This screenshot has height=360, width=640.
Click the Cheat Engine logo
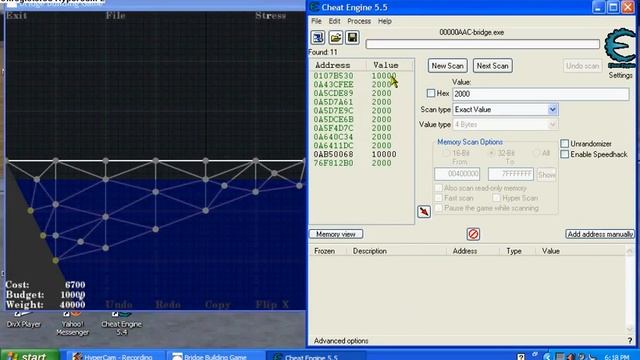(x=620, y=48)
